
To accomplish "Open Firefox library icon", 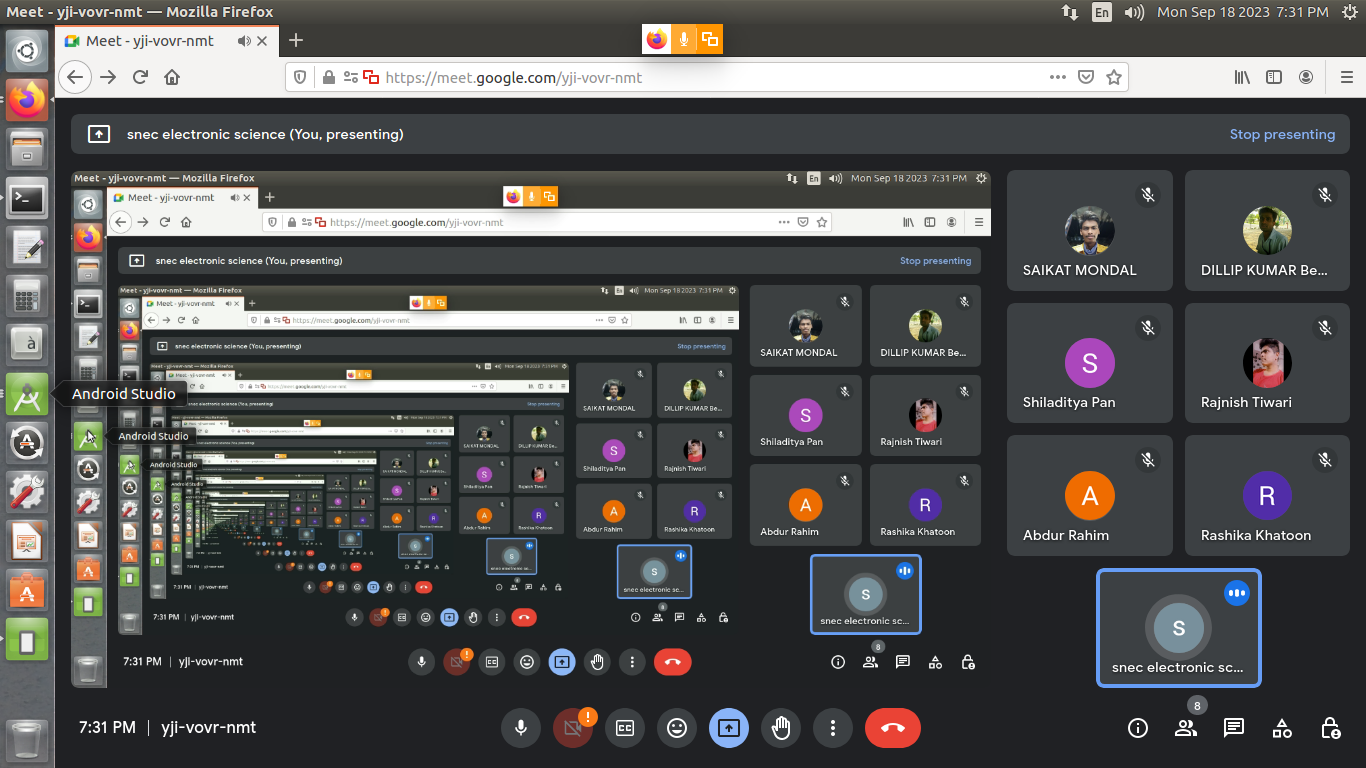I will [x=1242, y=77].
